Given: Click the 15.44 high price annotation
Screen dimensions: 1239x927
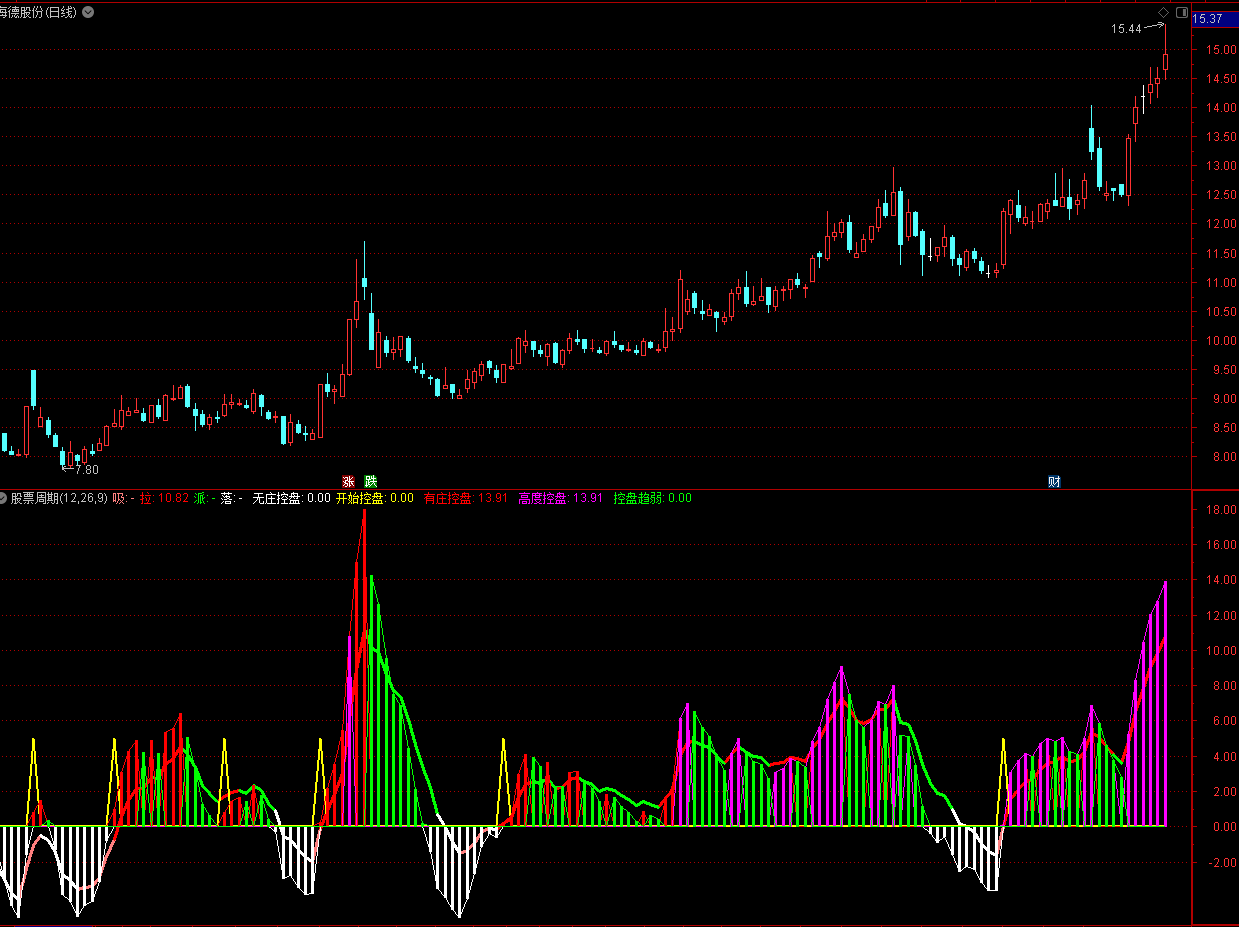Looking at the screenshot, I should (x=1126, y=29).
